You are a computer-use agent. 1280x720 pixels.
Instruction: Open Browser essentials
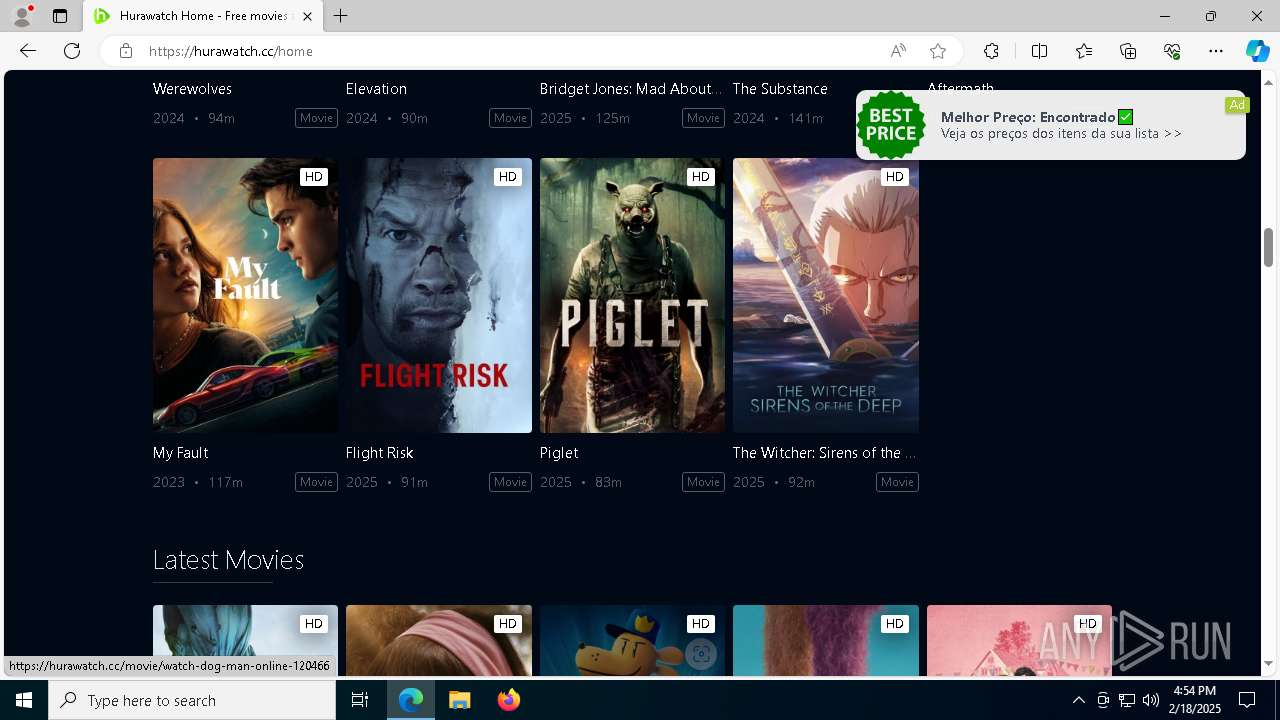pyautogui.click(x=1172, y=51)
